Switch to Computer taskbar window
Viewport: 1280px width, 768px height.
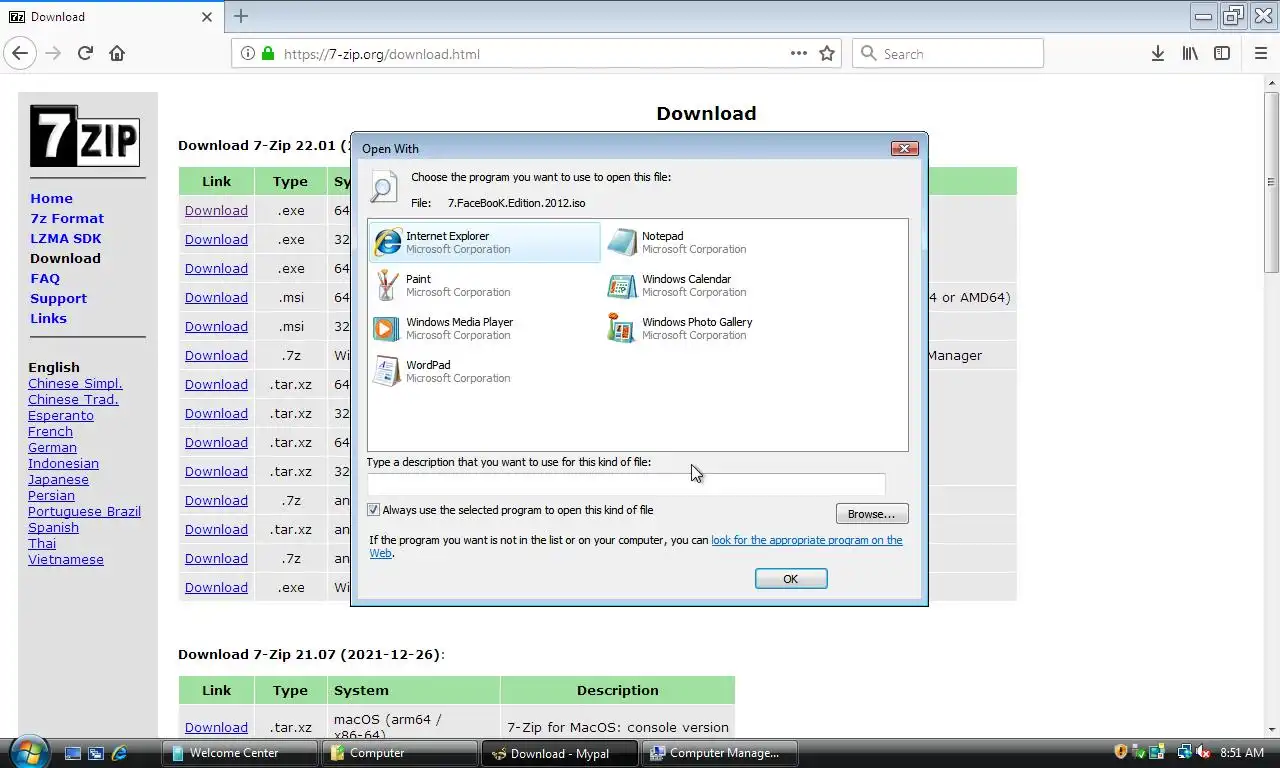pos(400,753)
